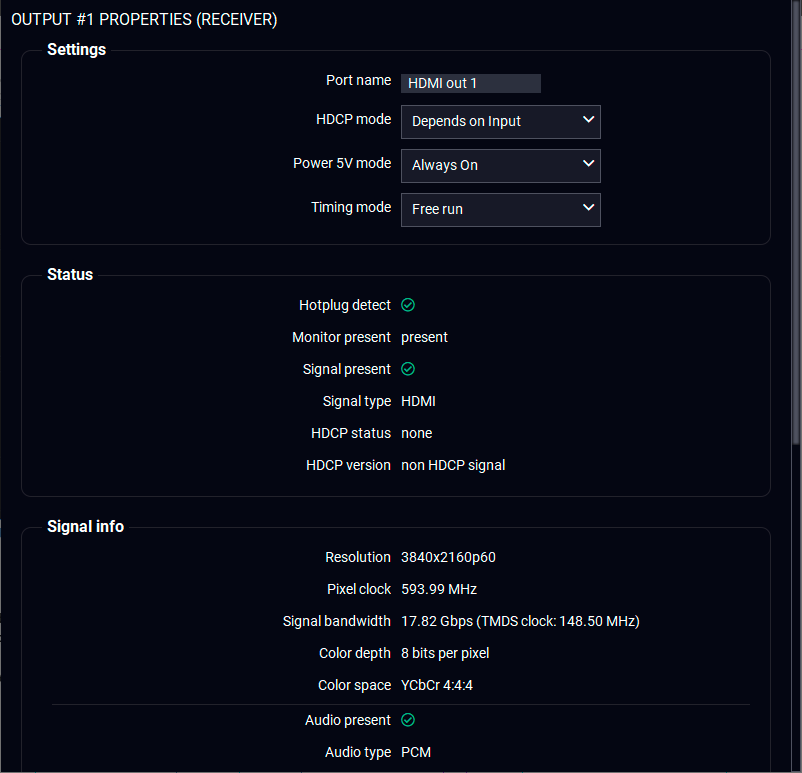802x773 pixels.
Task: Open the Timing mode Free run dropdown
Action: pyautogui.click(x=500, y=209)
